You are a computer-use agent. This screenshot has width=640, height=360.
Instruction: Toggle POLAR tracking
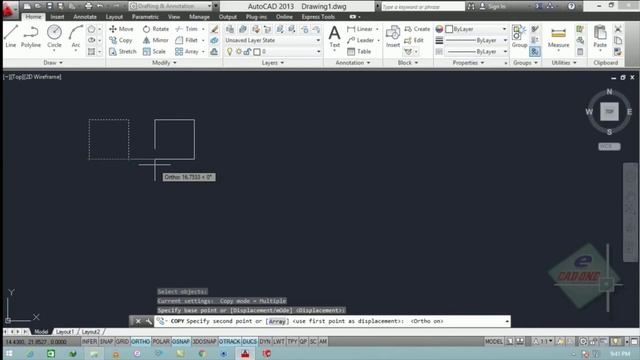point(161,342)
